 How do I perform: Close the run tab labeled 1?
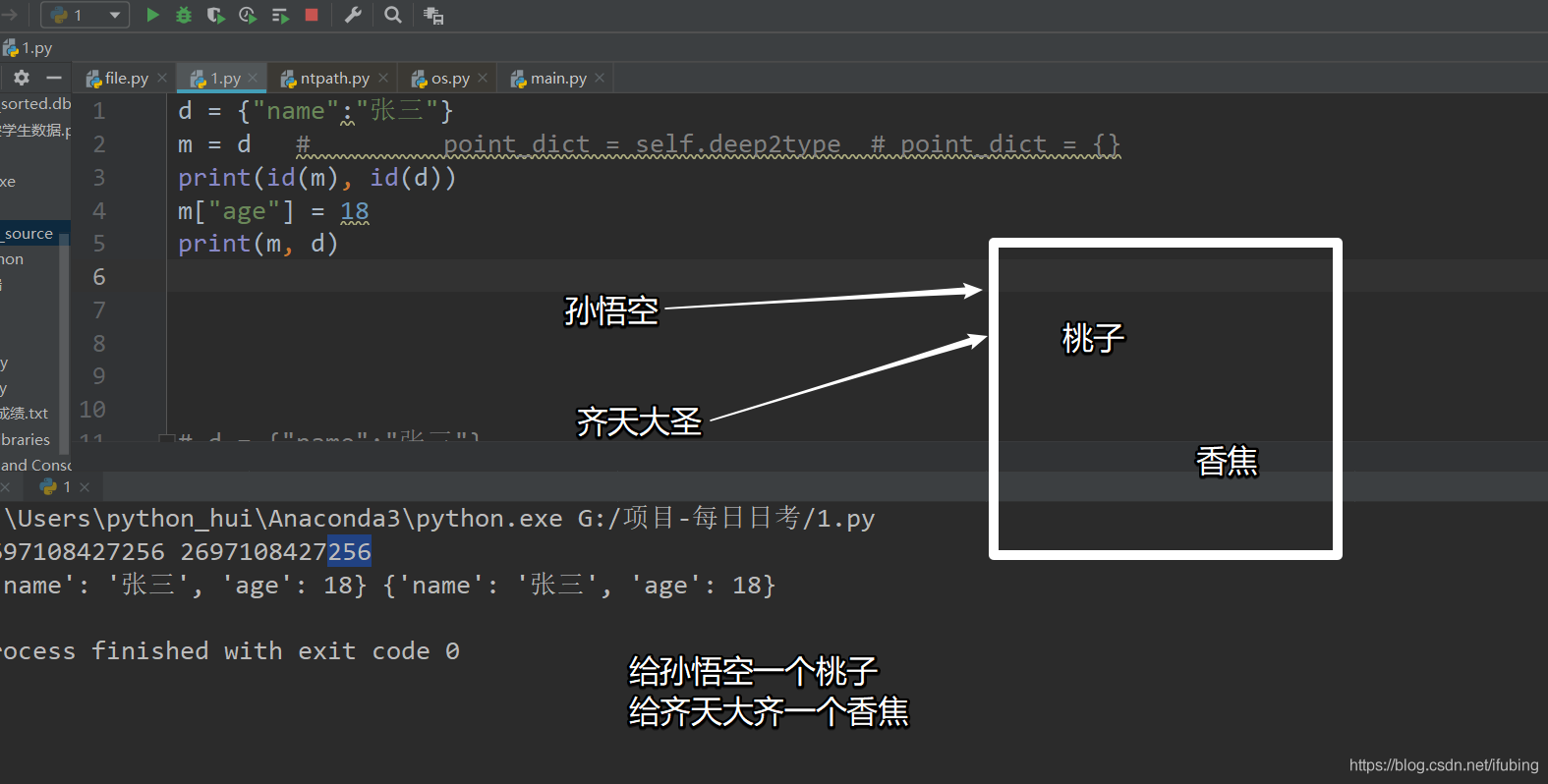[x=85, y=486]
